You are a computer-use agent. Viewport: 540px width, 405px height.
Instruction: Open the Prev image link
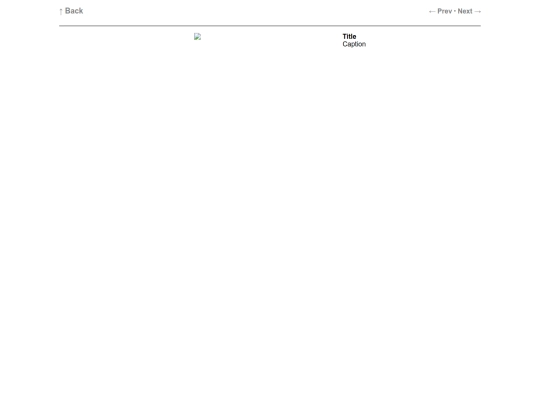440,11
